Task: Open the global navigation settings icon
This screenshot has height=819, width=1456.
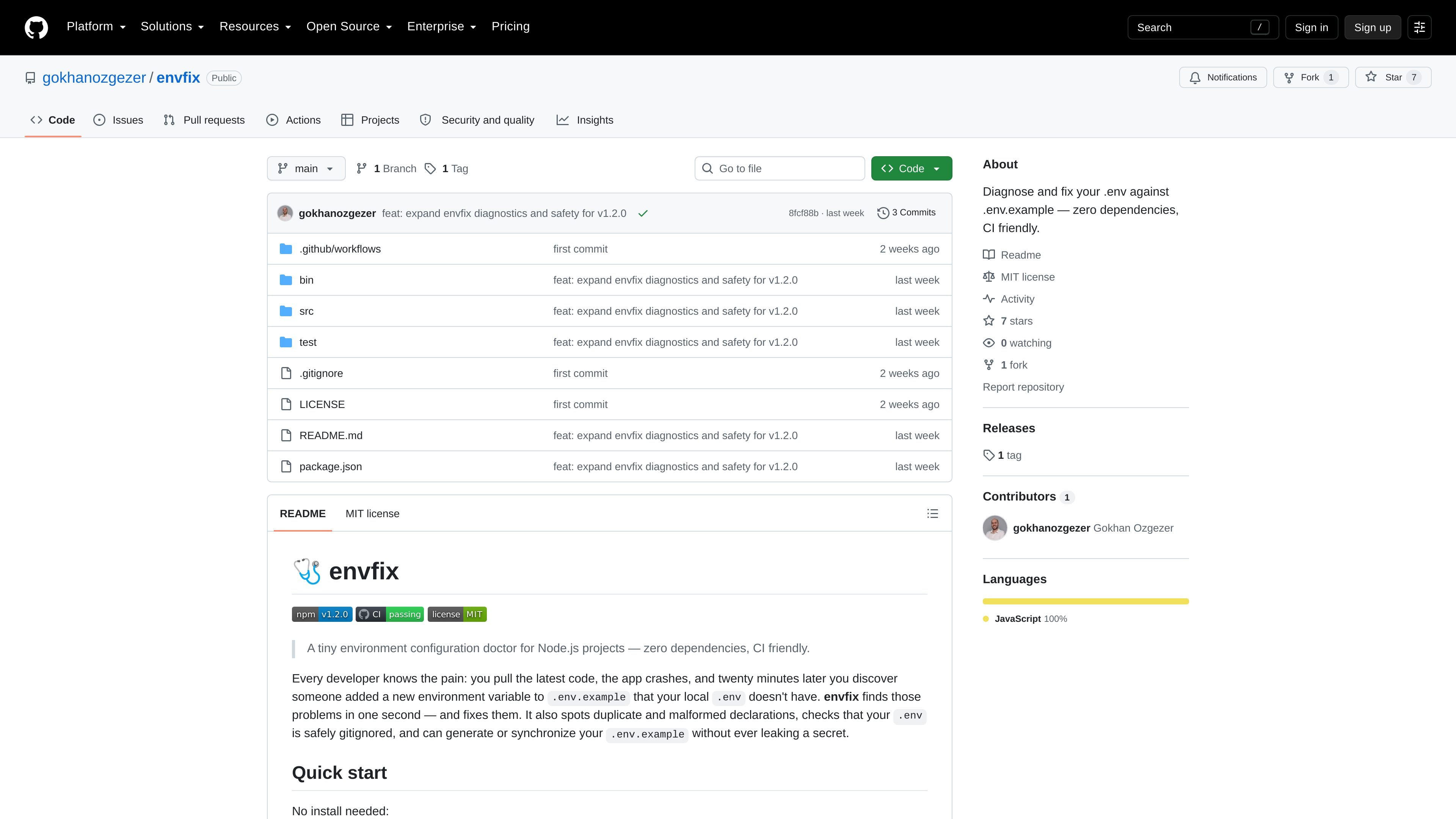Action: point(1419,27)
